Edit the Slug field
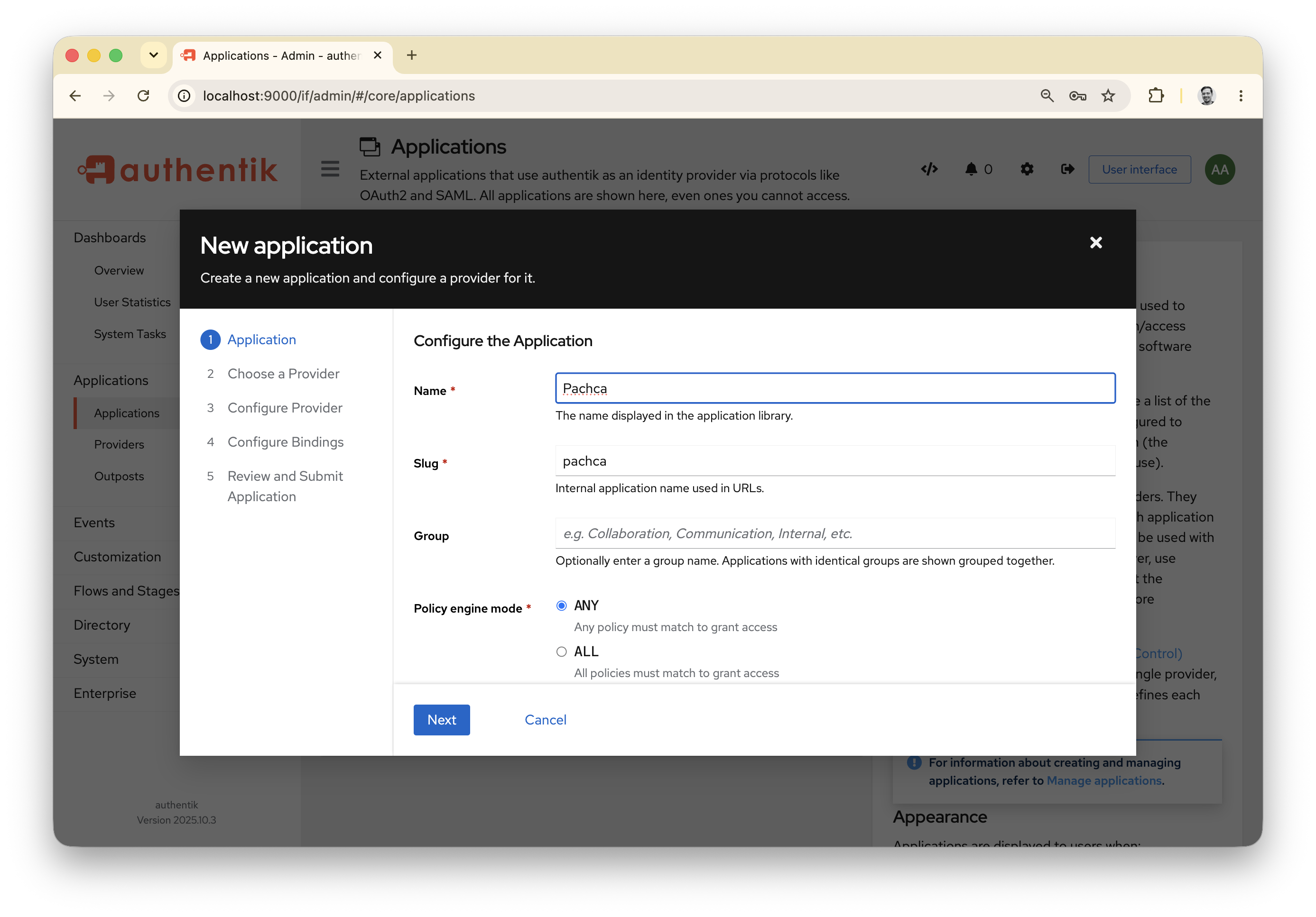The height and width of the screenshot is (917, 1316). (x=835, y=461)
